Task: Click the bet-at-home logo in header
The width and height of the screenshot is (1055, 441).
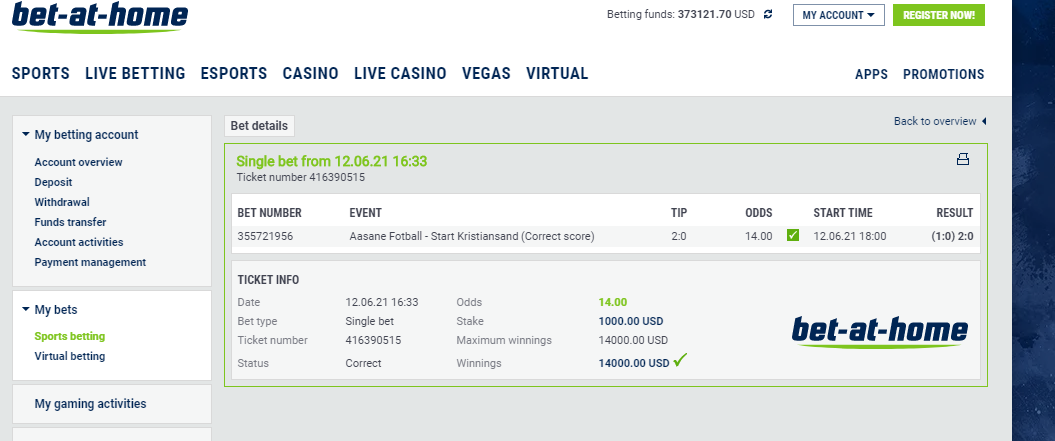Action: [x=100, y=18]
